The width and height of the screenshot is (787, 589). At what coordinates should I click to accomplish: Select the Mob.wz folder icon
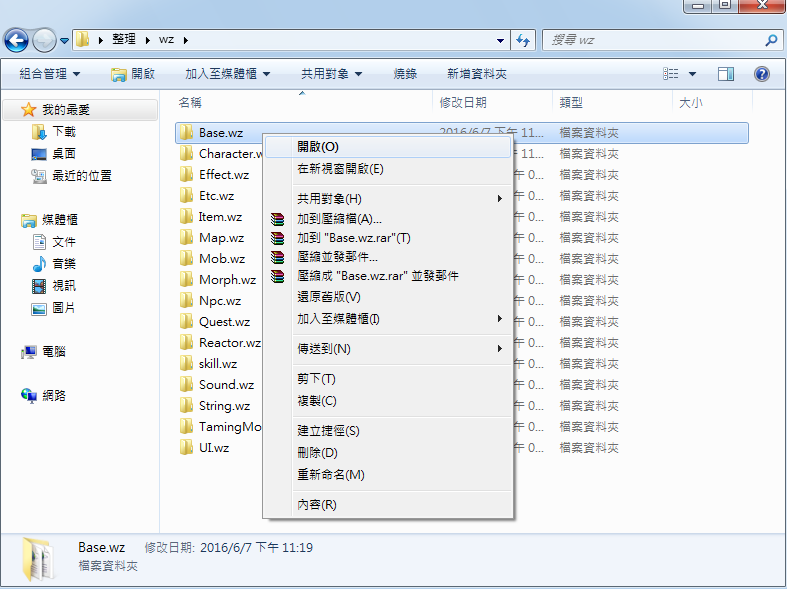click(x=186, y=258)
